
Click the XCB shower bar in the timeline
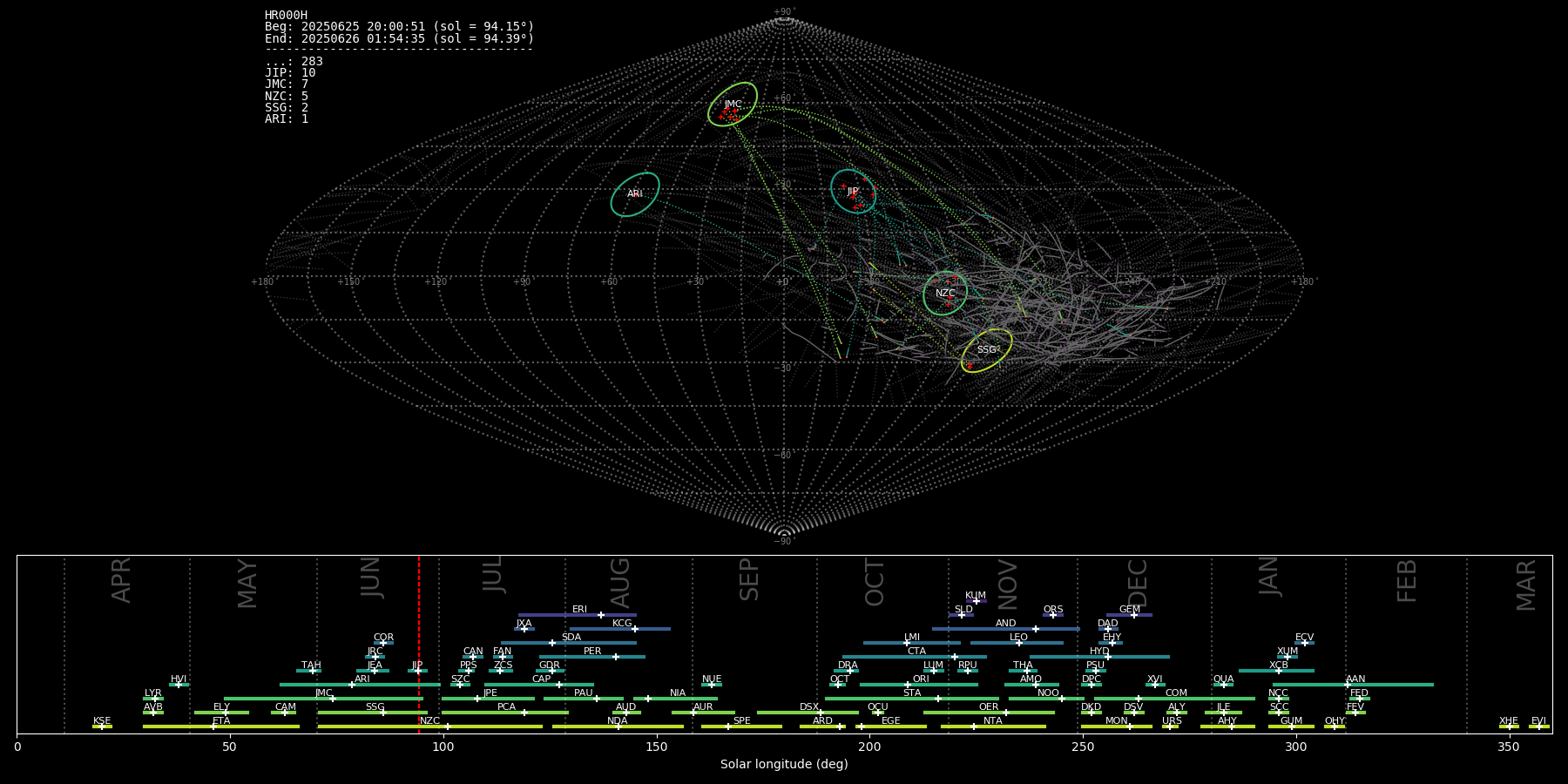click(1277, 671)
